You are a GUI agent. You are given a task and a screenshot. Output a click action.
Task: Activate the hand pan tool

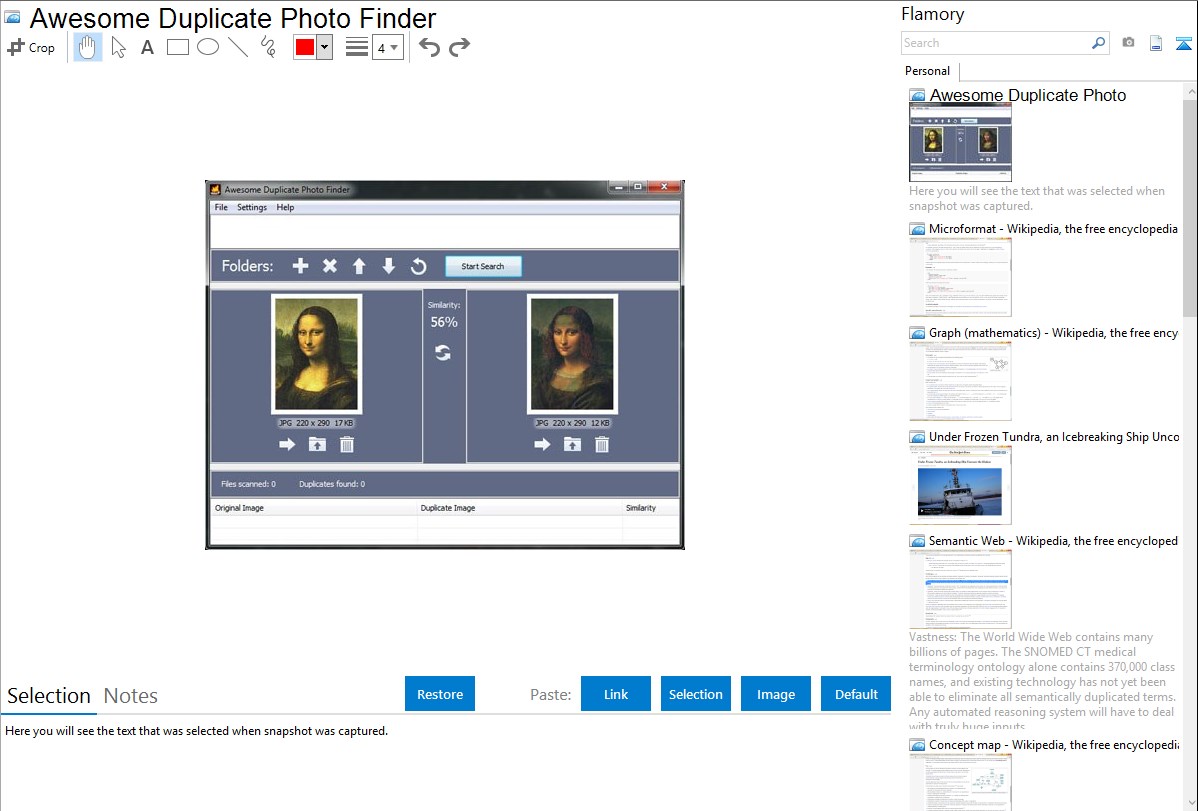87,47
